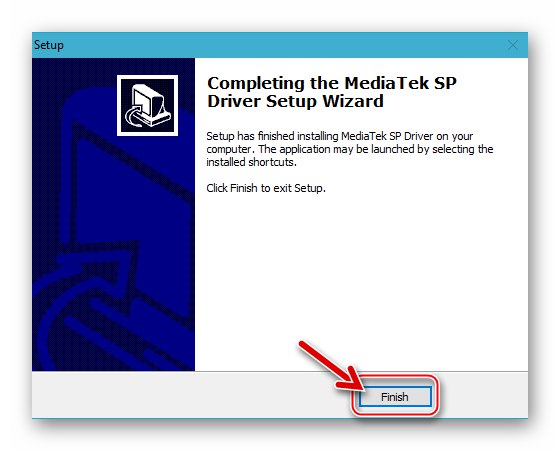This screenshot has width=560, height=451.
Task: Click the text line "installed shortcuts."
Action: pos(251,162)
